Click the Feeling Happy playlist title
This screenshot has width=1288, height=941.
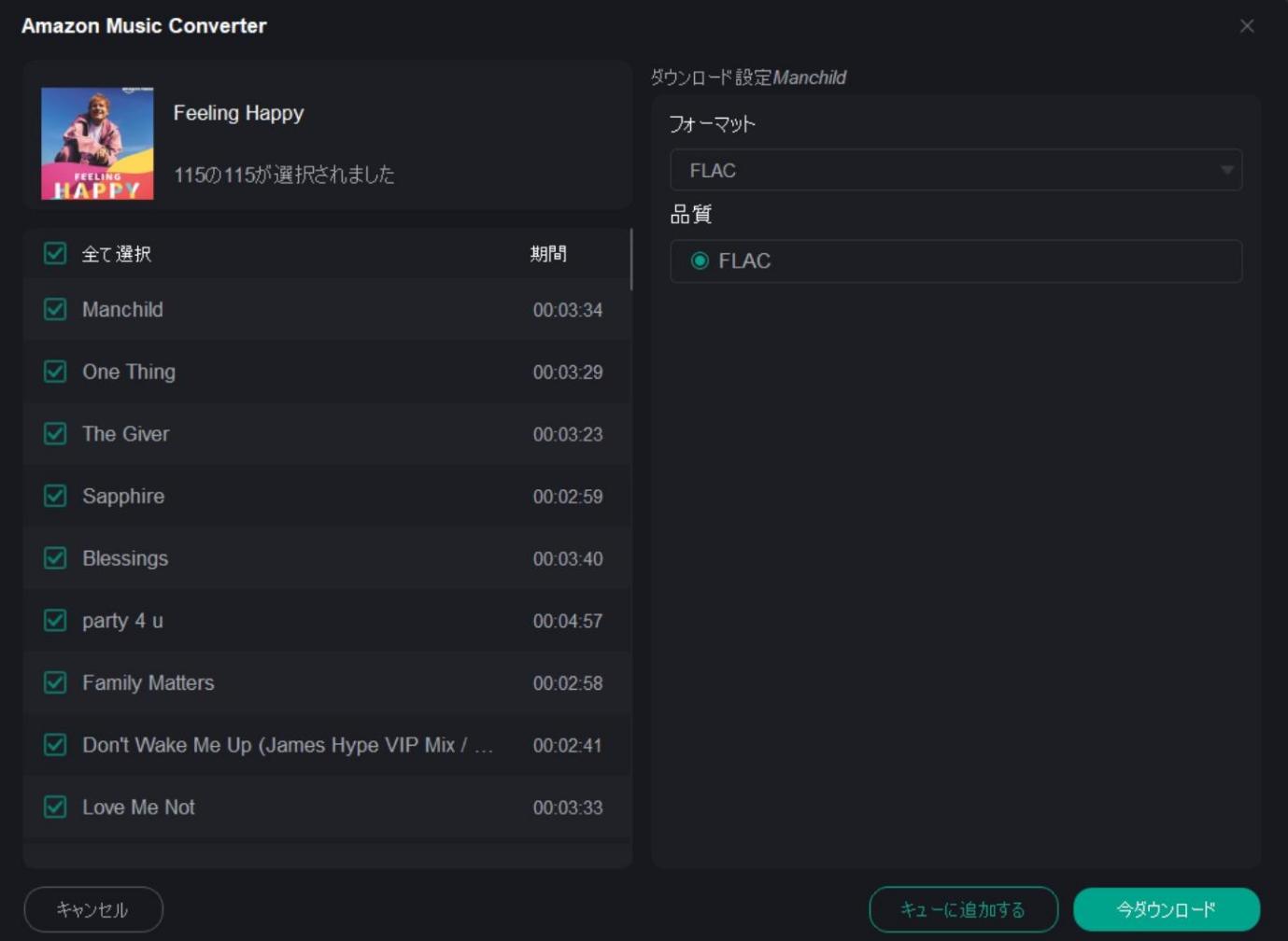pyautogui.click(x=238, y=113)
